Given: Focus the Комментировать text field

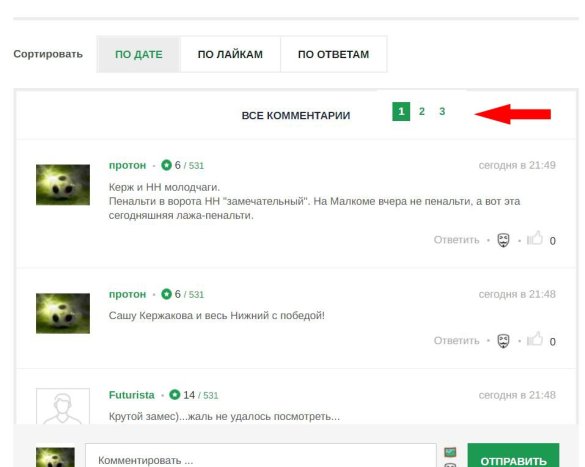Looking at the screenshot, I should (260, 456).
